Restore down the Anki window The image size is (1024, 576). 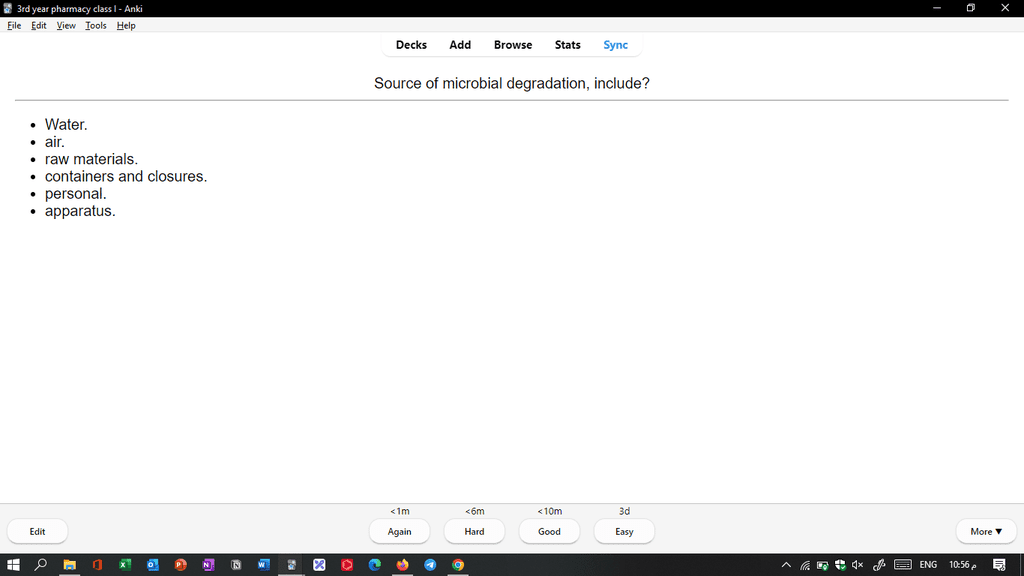pos(971,8)
